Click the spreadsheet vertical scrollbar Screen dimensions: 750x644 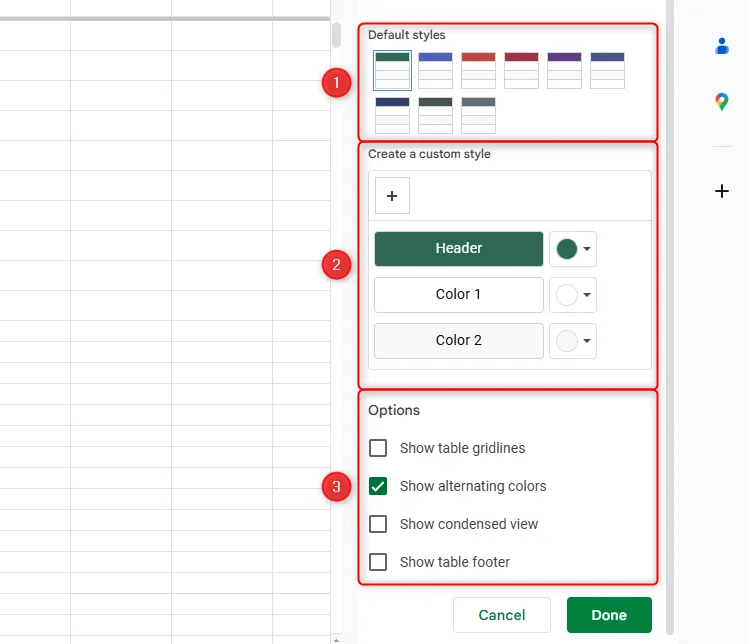point(337,36)
